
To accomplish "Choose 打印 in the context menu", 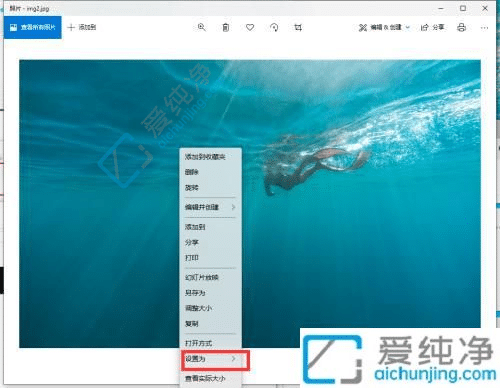I will tap(211, 258).
